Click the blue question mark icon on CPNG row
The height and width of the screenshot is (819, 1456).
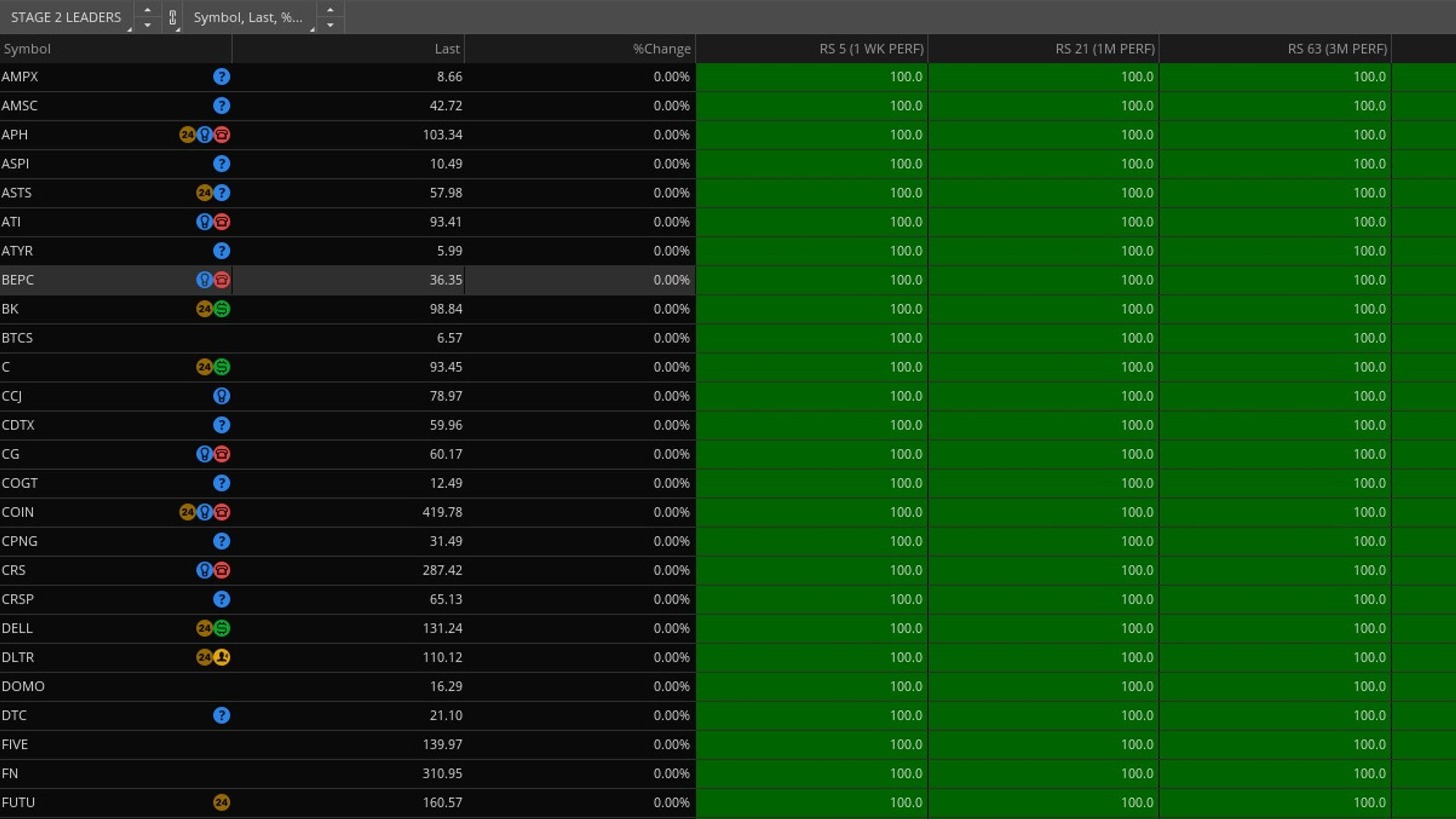(x=221, y=541)
